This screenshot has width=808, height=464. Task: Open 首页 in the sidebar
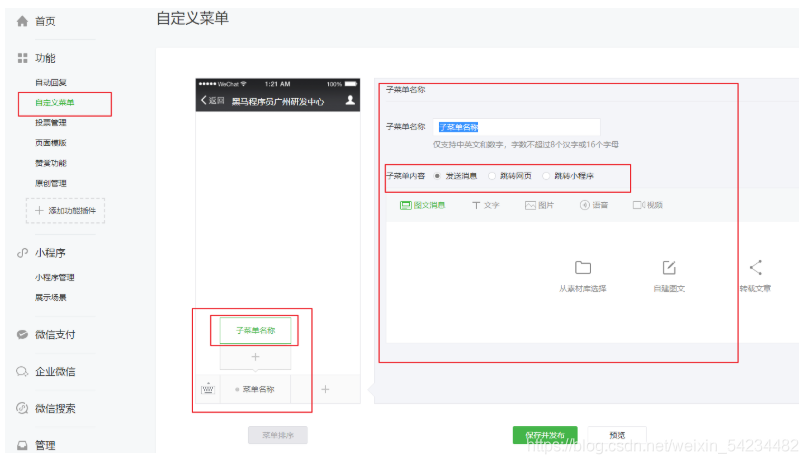click(x=45, y=21)
